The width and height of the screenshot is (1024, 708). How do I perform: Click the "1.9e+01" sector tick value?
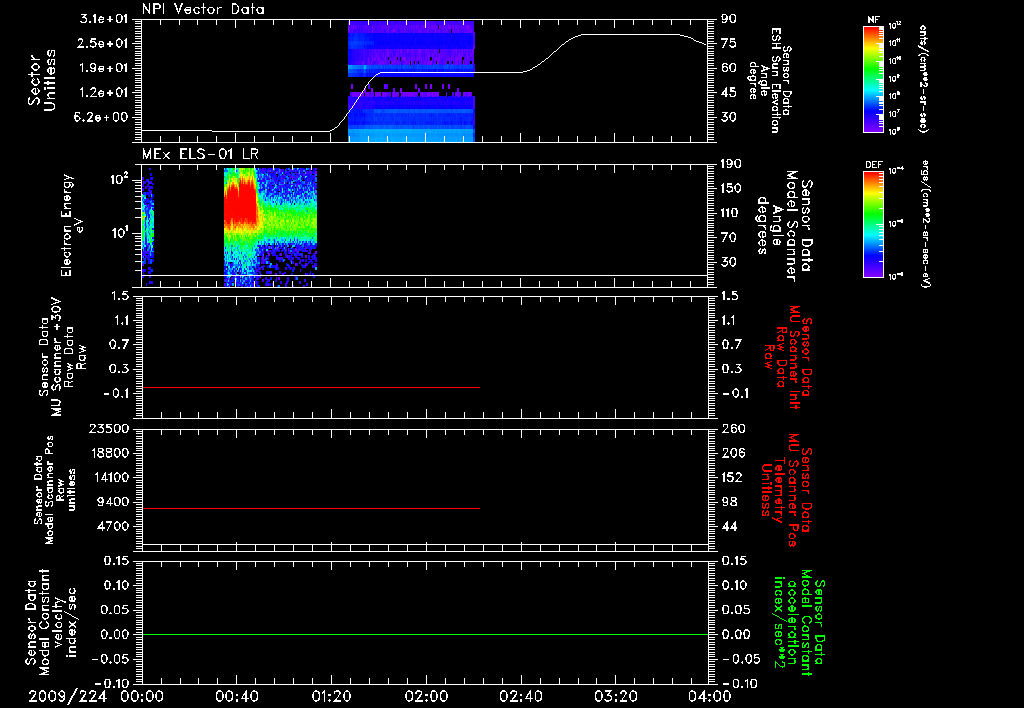pyautogui.click(x=104, y=68)
